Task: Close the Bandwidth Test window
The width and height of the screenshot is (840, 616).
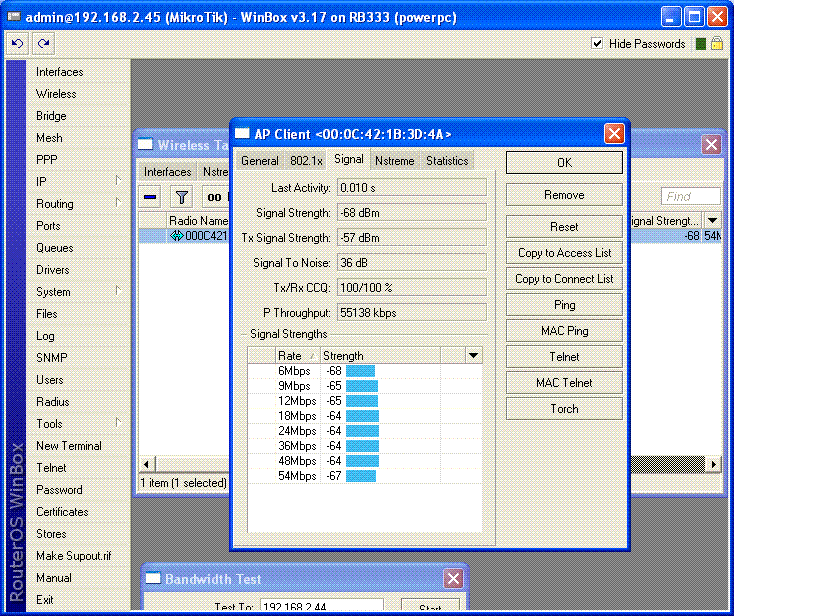Action: click(453, 579)
